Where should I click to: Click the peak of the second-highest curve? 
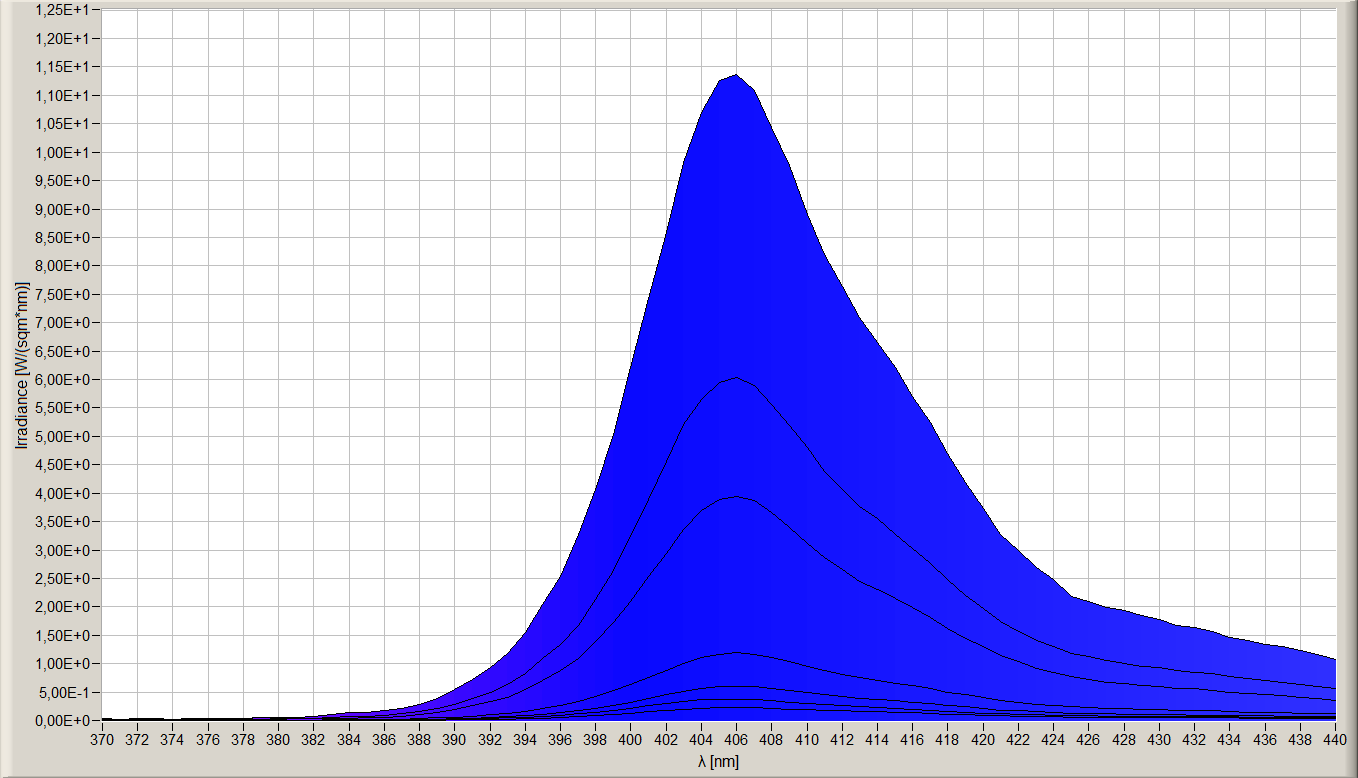tap(736, 377)
